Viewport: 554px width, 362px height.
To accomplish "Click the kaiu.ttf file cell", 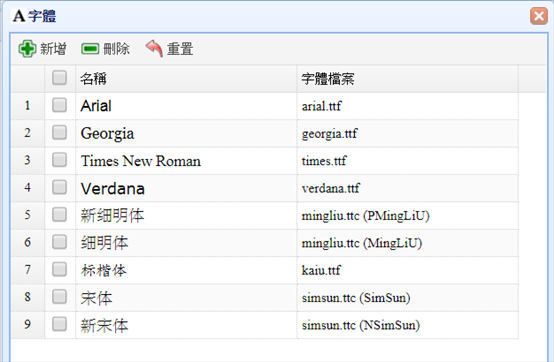I will click(408, 271).
